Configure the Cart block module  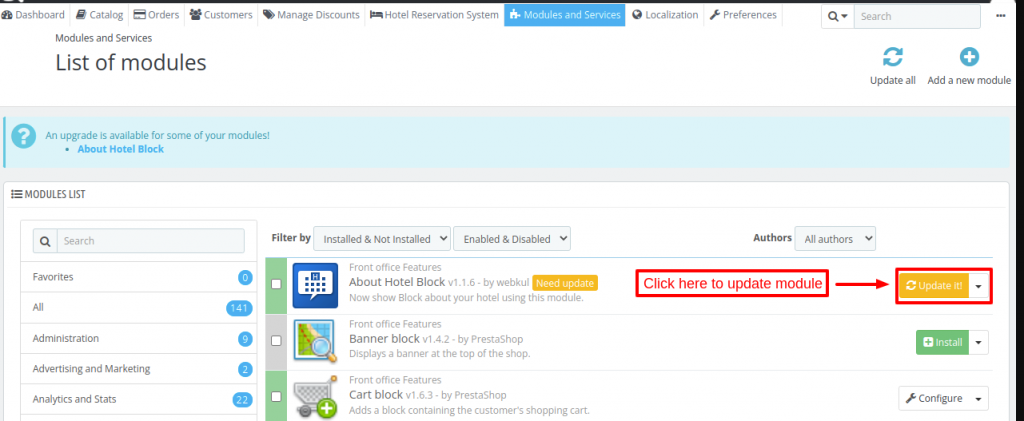click(x=934, y=398)
